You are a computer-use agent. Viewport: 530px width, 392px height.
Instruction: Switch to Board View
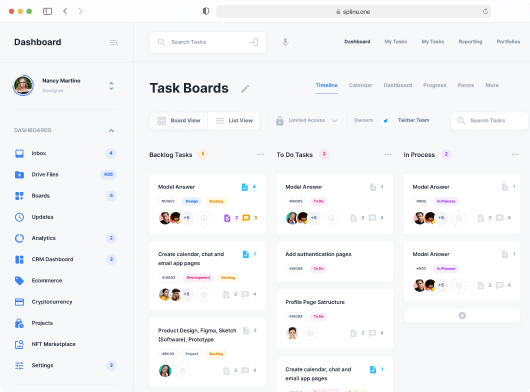tap(179, 121)
